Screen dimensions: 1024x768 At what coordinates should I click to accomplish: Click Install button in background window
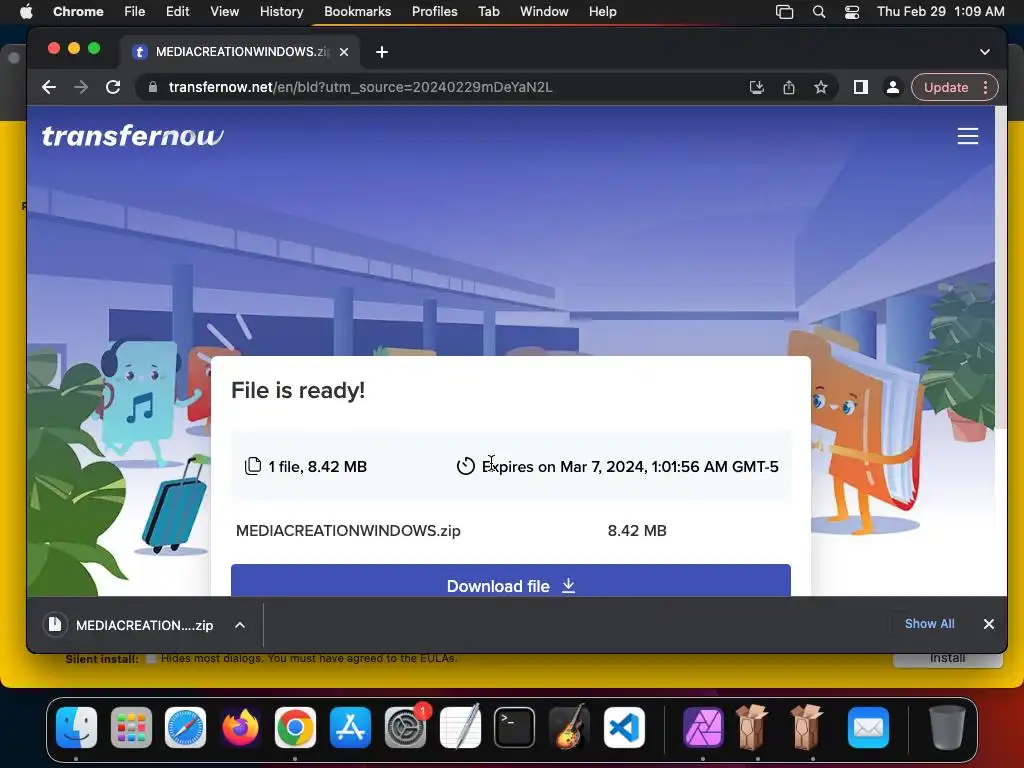[x=948, y=659]
